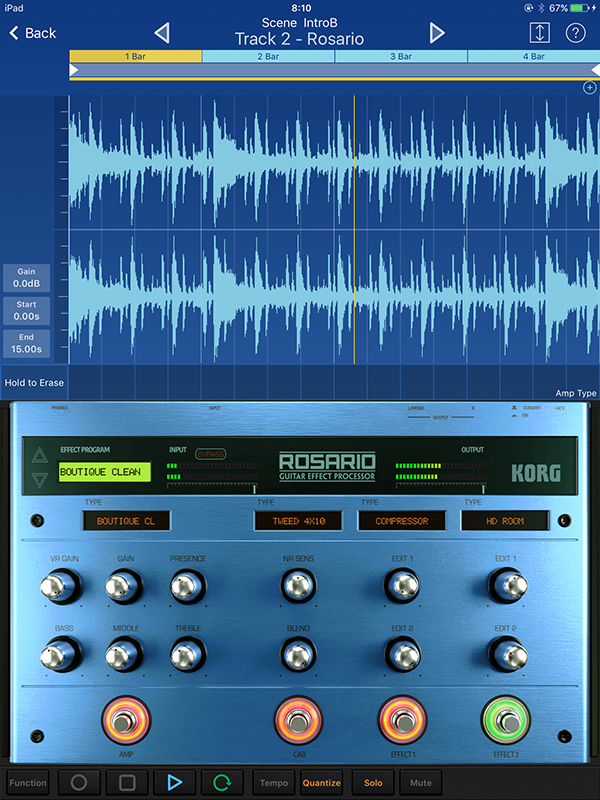
Task: Open the Tempo button
Action: (274, 783)
